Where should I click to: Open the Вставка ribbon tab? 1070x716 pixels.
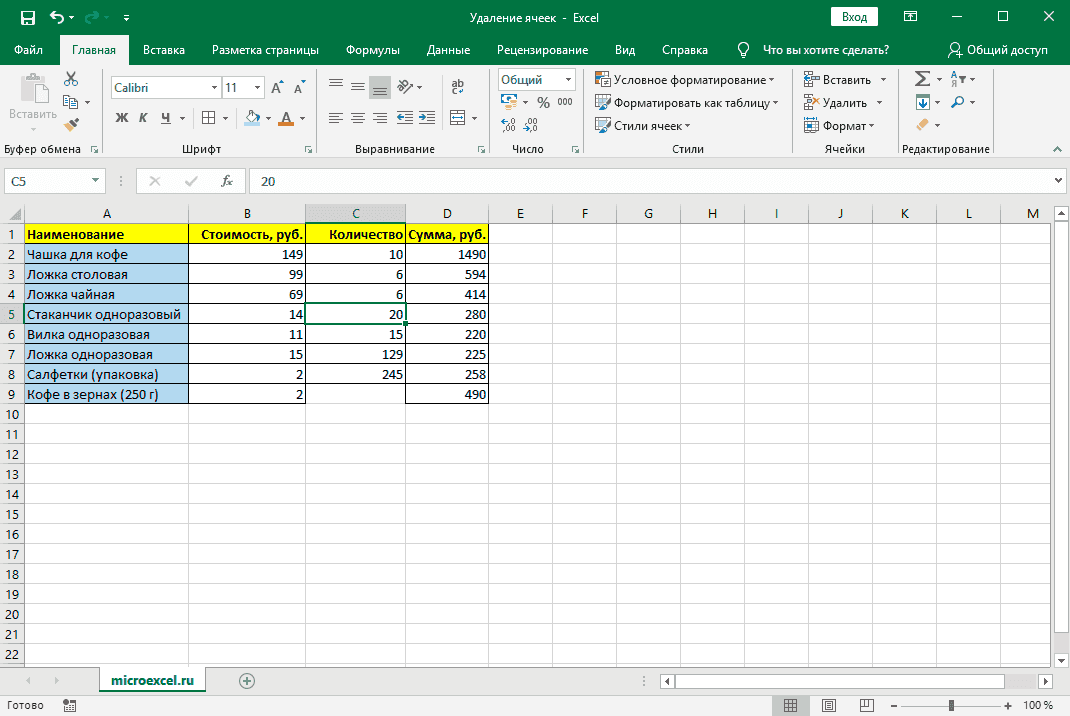point(164,50)
